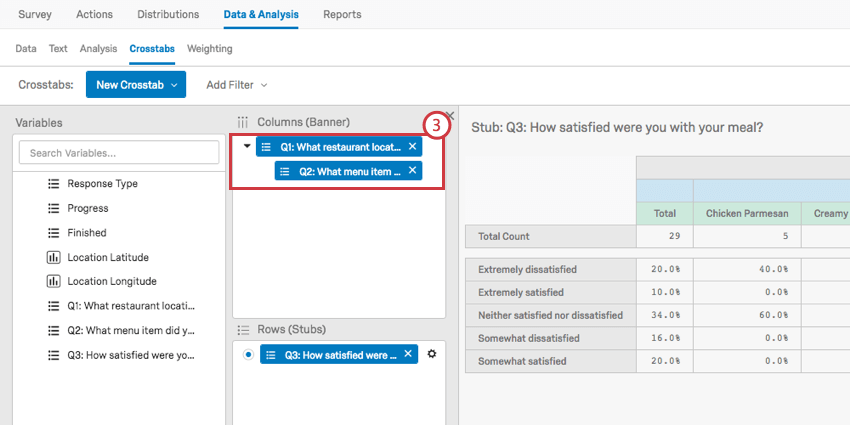Click the list icon beside Response Type
Viewport: 850px width, 425px height.
click(x=53, y=184)
